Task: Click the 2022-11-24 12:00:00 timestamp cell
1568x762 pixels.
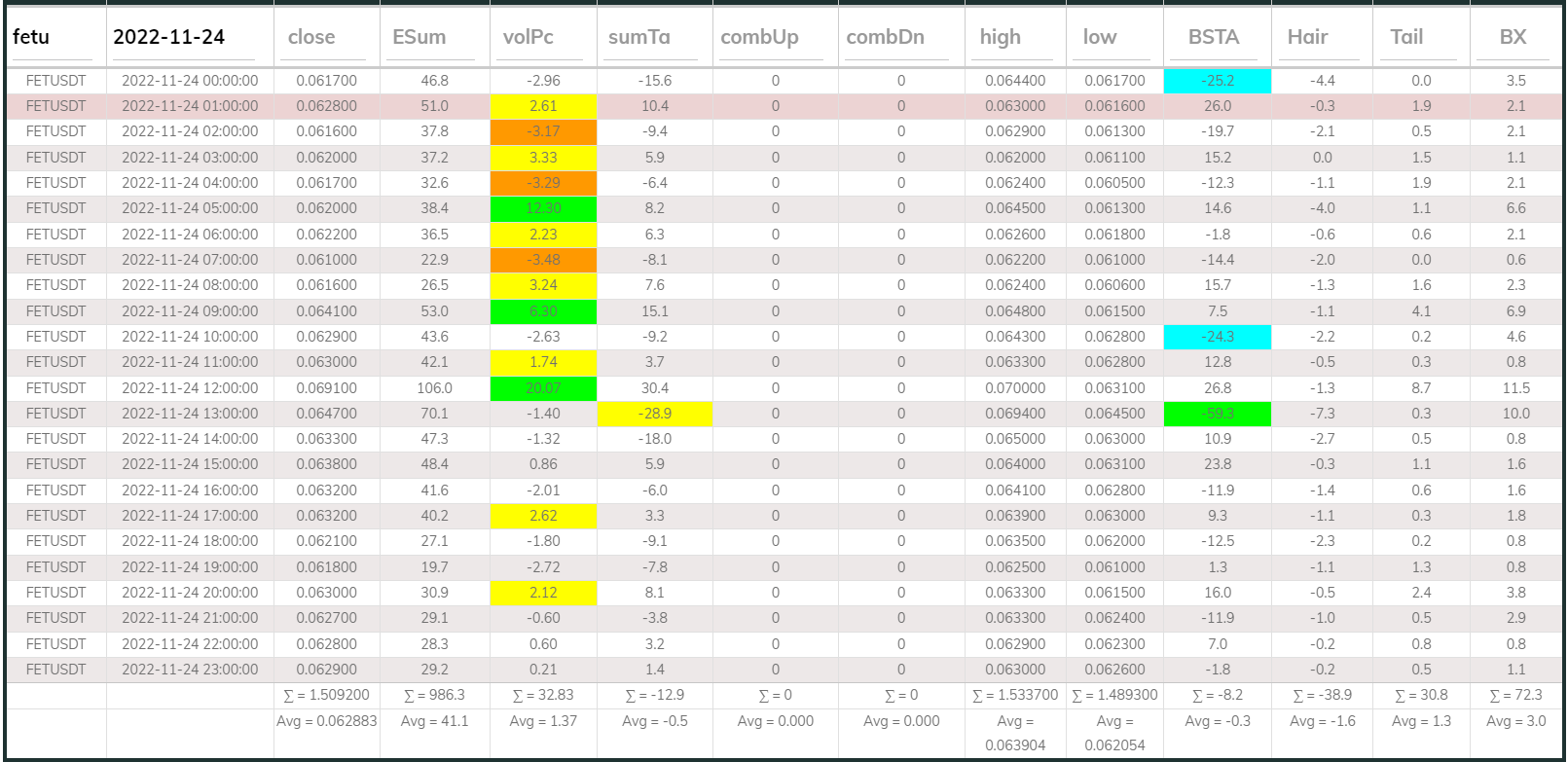Action: coord(190,388)
